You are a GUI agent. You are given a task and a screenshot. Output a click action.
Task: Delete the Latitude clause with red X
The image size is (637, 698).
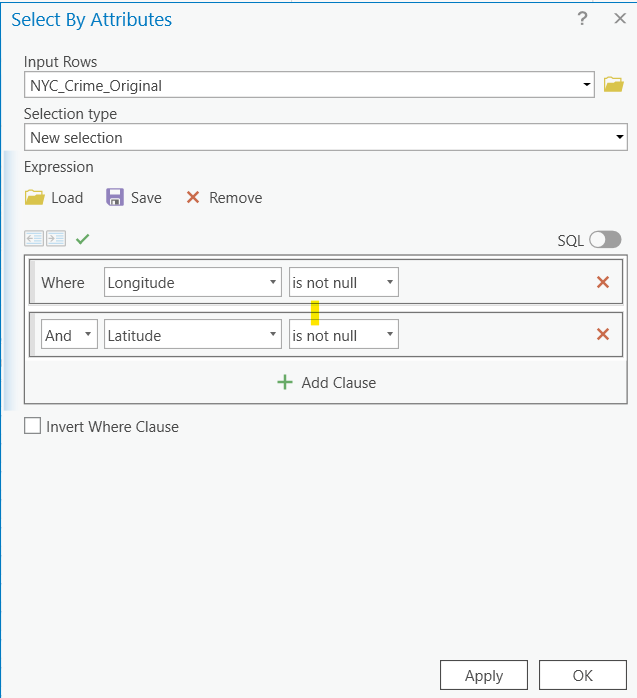coord(603,335)
